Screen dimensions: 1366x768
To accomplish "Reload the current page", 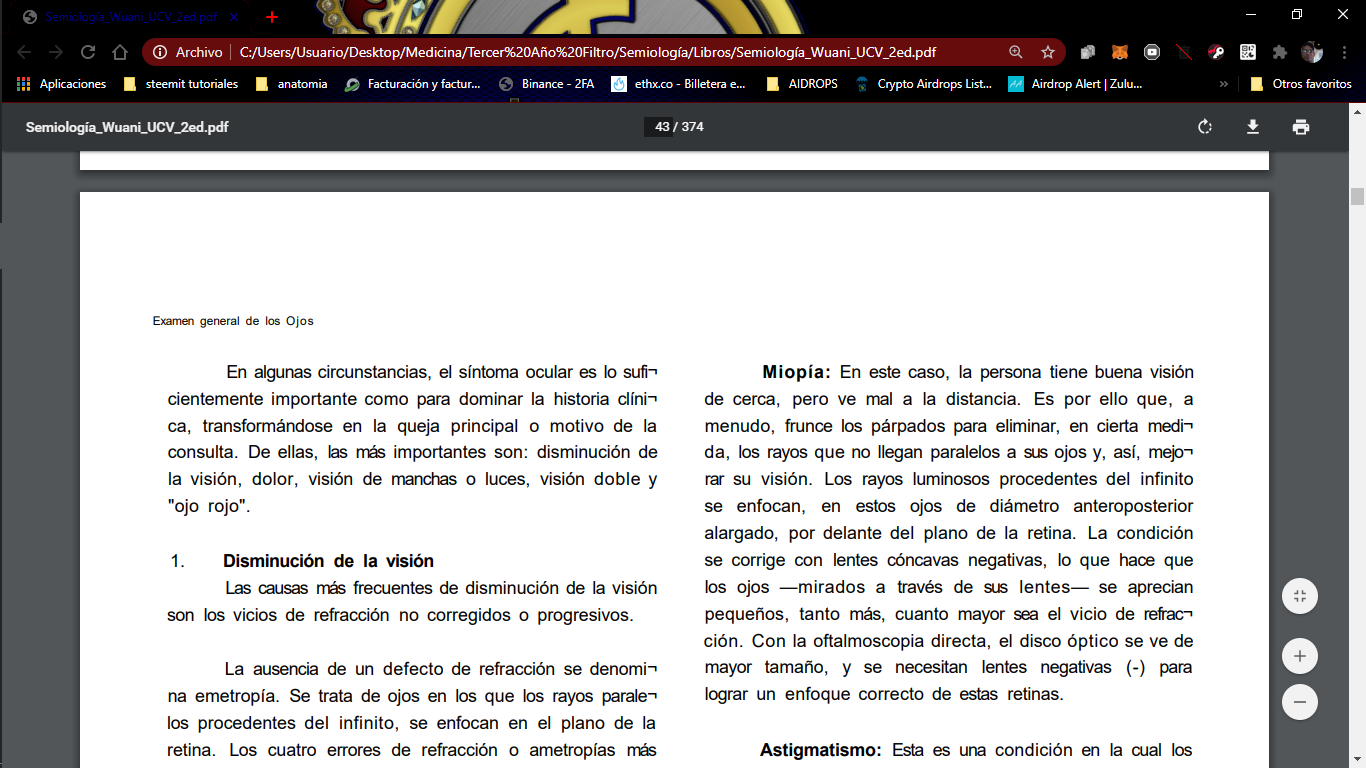I will click(88, 52).
